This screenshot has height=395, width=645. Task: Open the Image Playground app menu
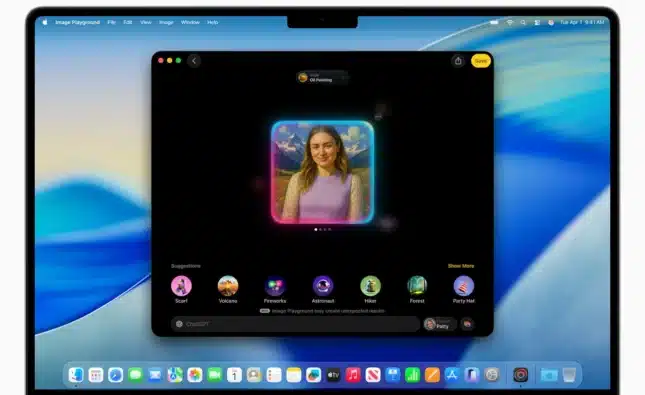pos(77,22)
